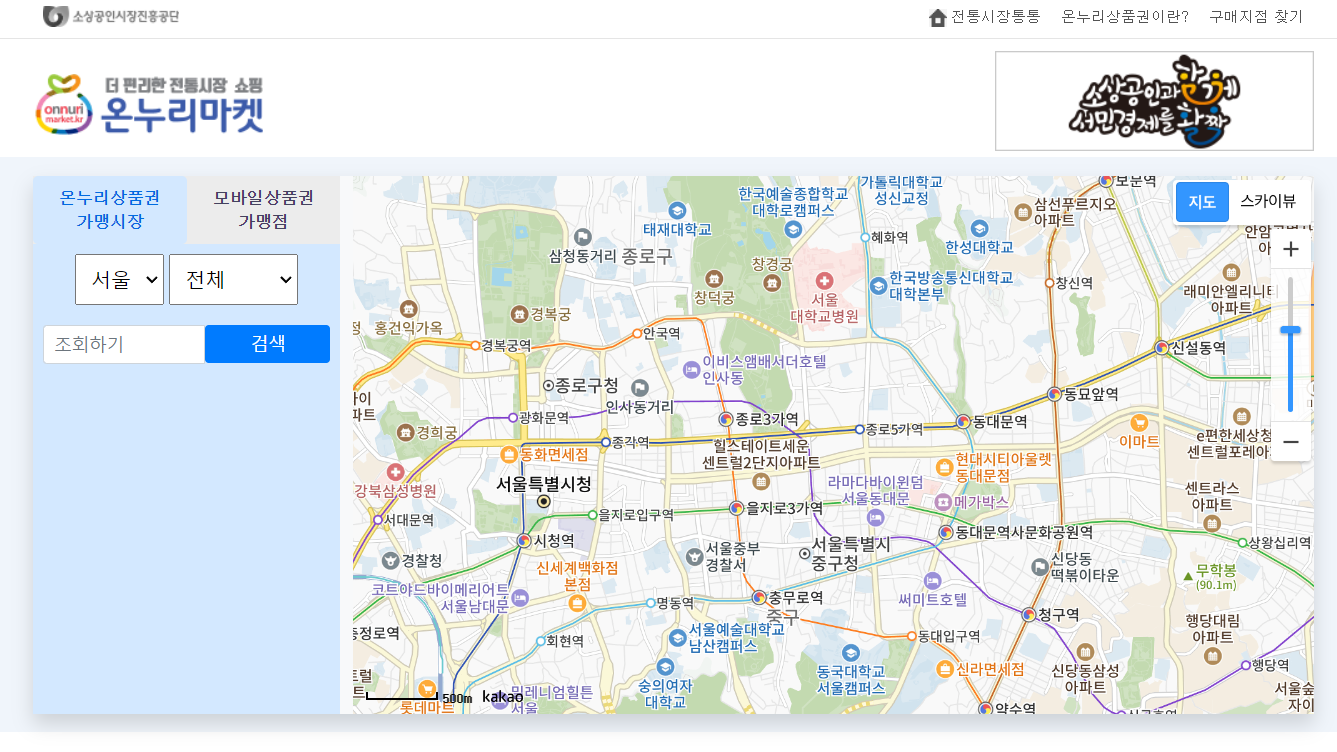Select the 지도 view mode
Screen dimensions: 1337x752
click(1202, 201)
